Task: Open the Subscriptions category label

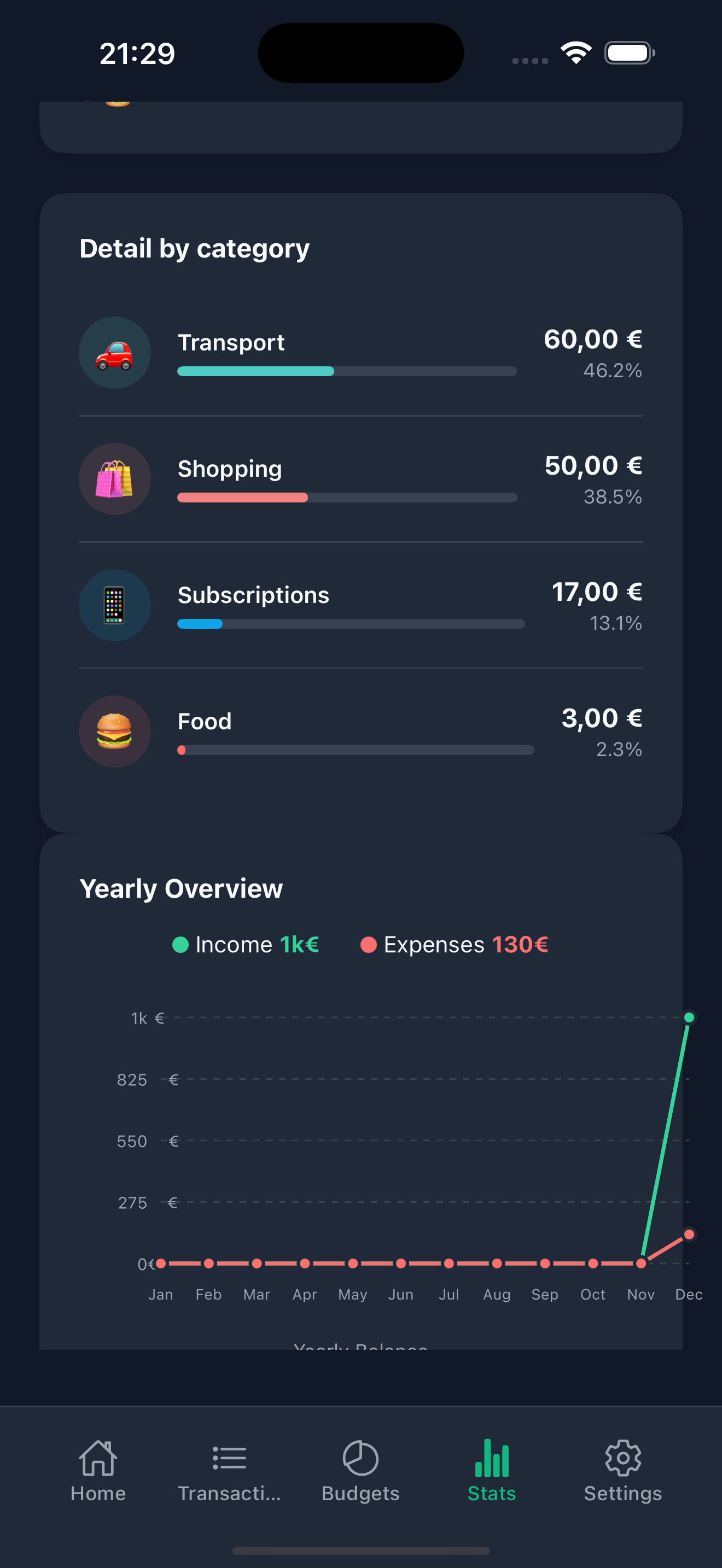Action: [253, 595]
